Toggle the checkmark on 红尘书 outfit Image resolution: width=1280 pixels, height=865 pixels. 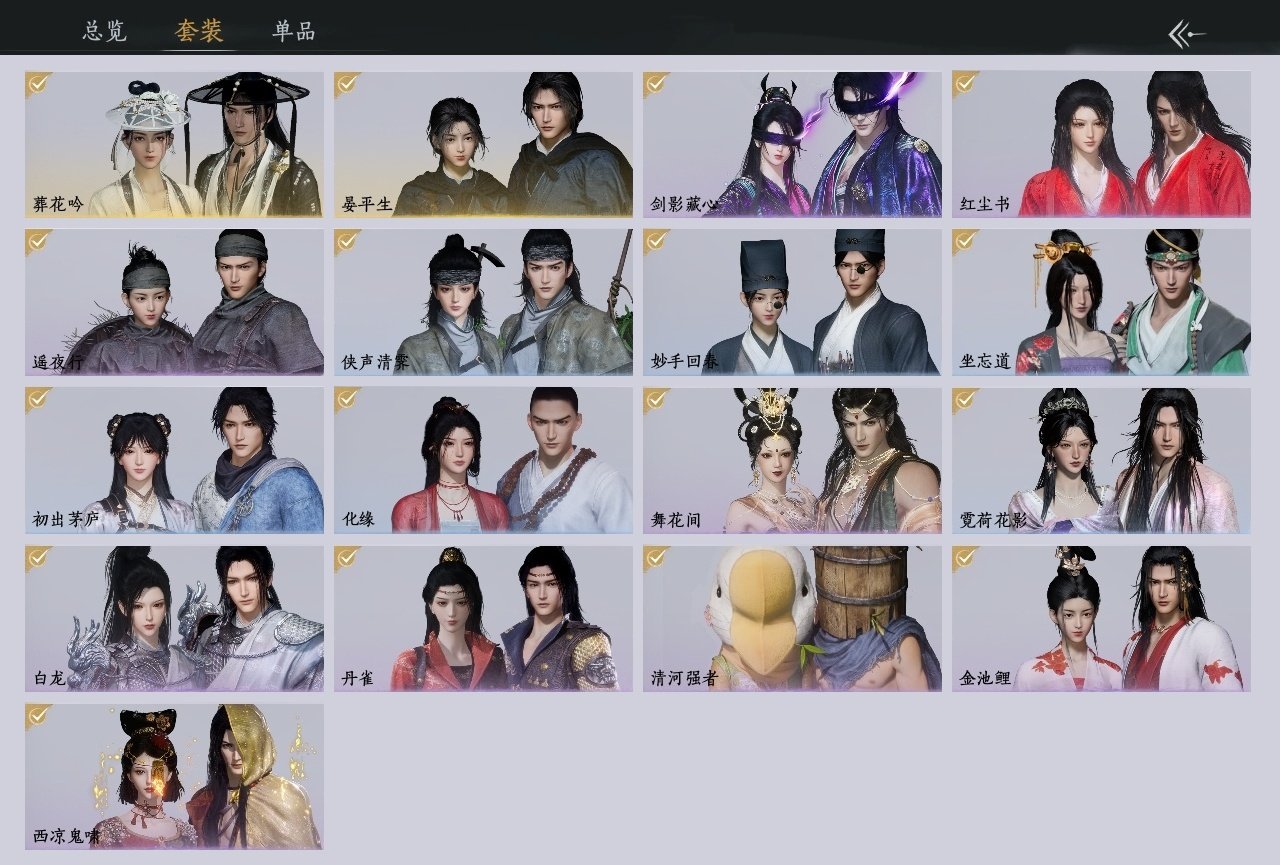tap(966, 83)
